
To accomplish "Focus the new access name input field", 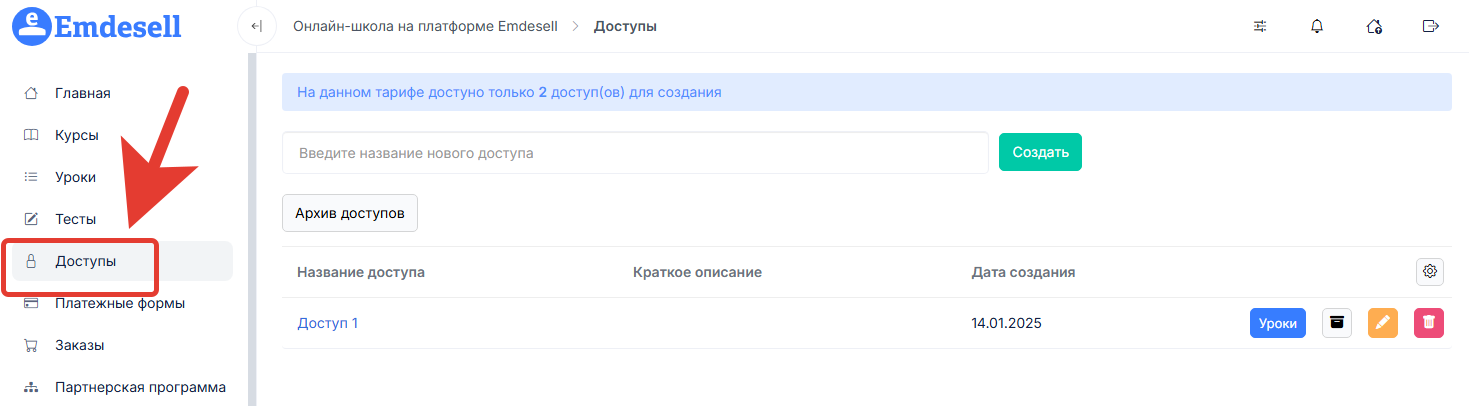I will pyautogui.click(x=635, y=153).
